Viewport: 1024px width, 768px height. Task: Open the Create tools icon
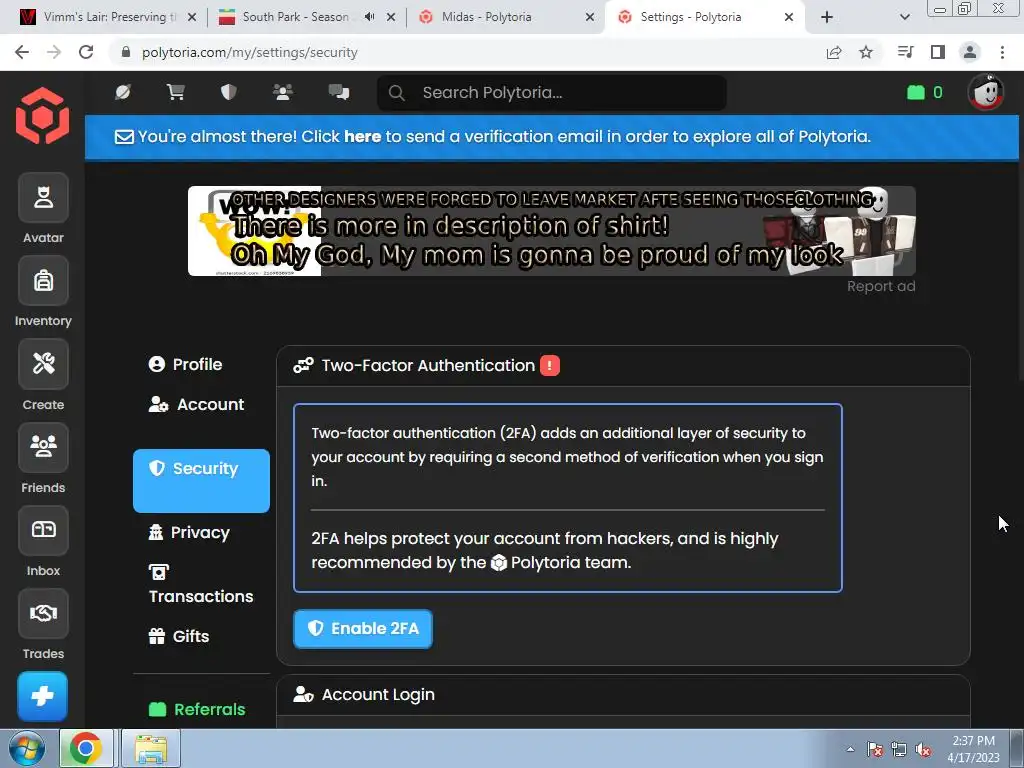(43, 364)
